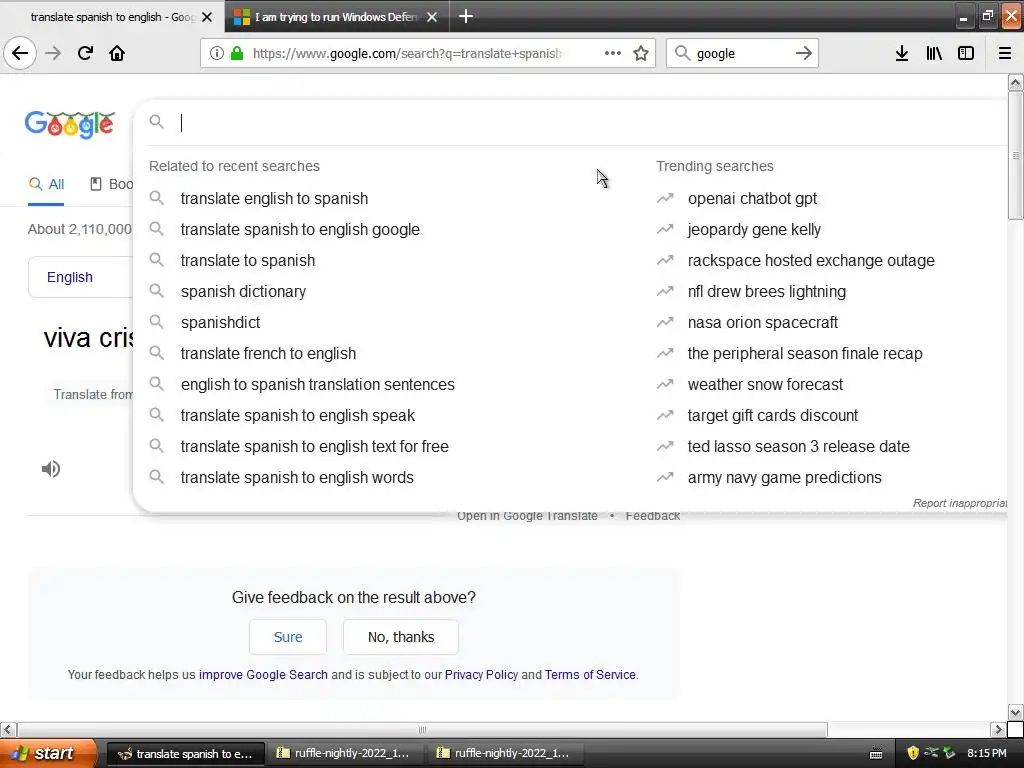This screenshot has height=768, width=1024.
Task: Open the browser home page icon
Action: 117,54
